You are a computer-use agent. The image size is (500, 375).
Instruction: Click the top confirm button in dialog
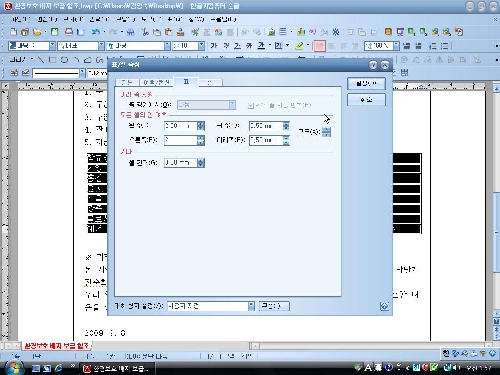click(366, 83)
